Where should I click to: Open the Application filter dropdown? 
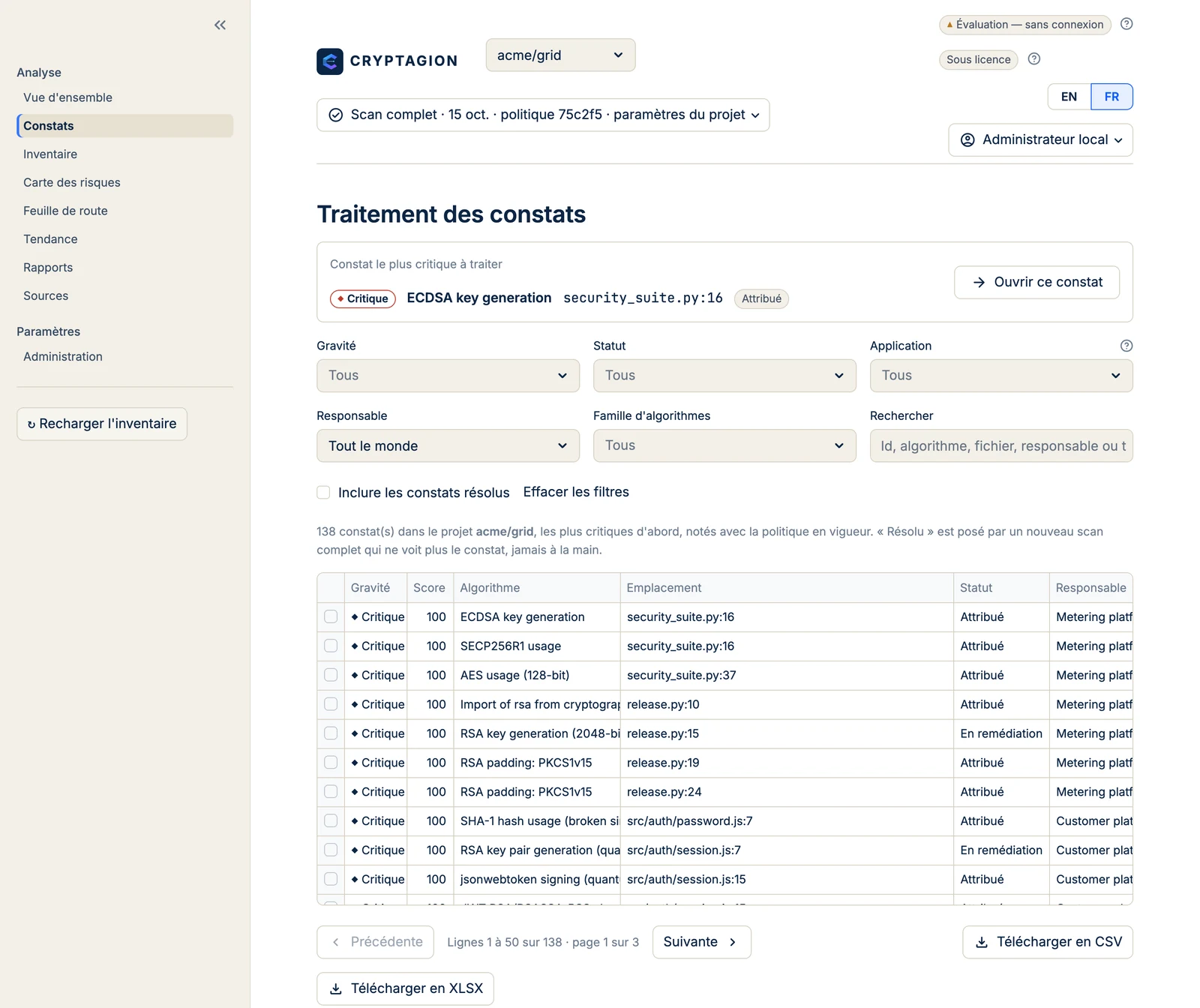click(1001, 376)
